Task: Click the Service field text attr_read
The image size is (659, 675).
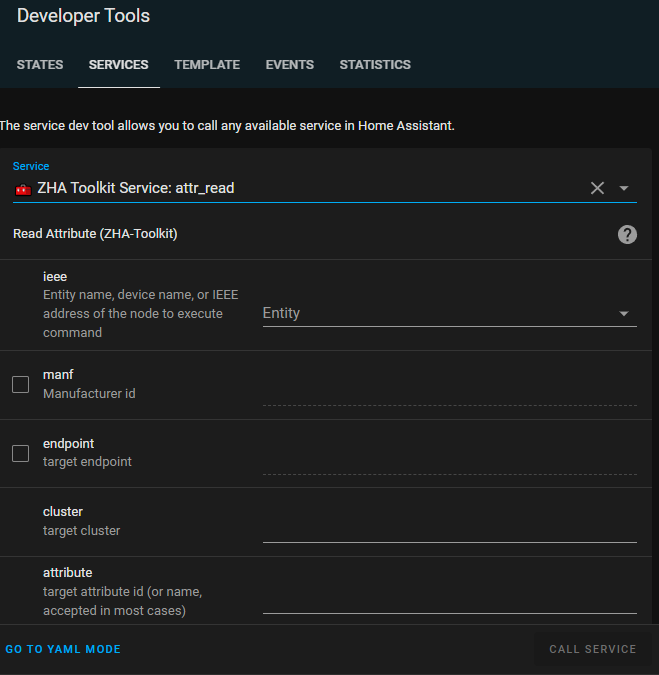Action: coord(205,188)
